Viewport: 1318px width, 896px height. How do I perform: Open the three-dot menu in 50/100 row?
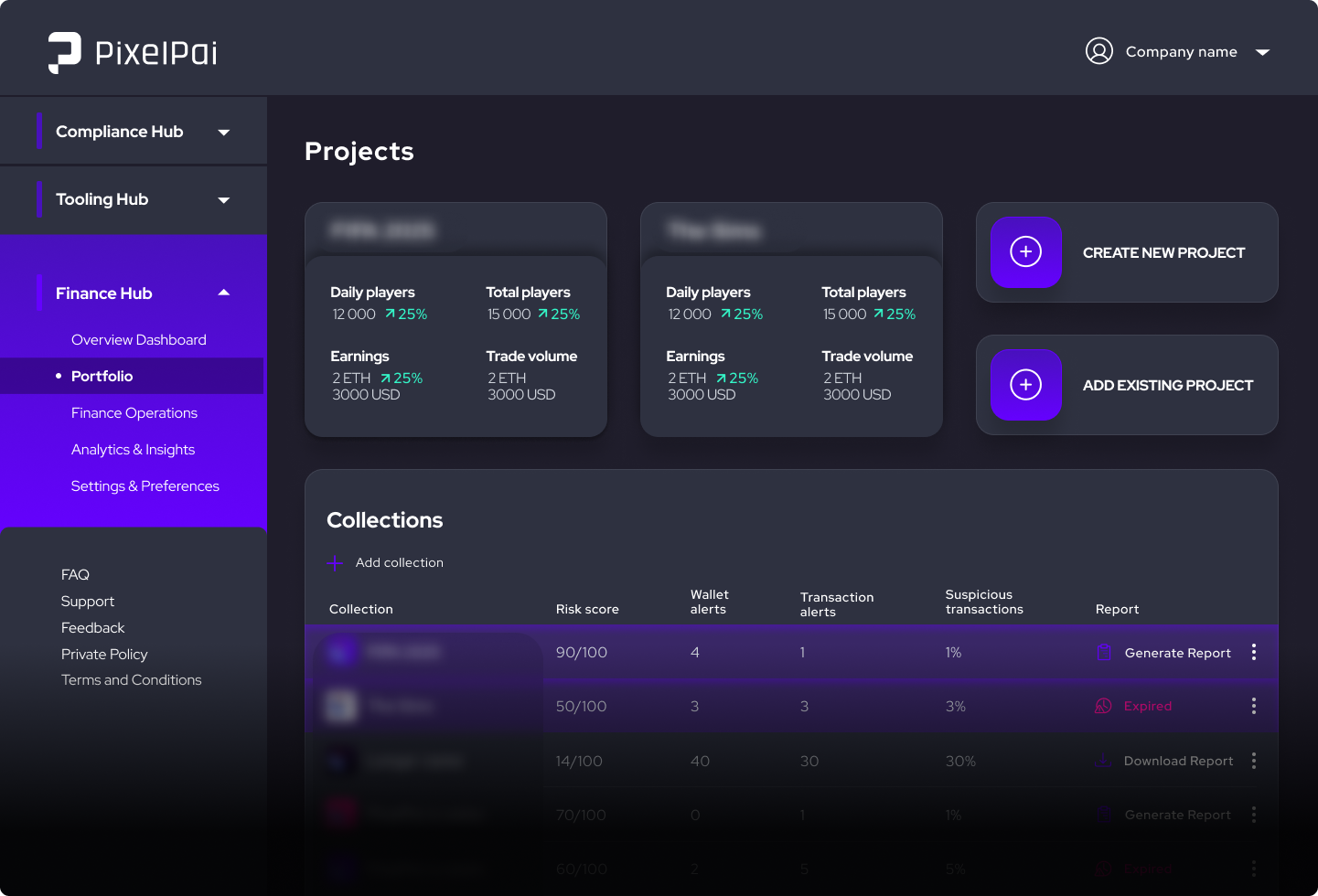coord(1254,706)
